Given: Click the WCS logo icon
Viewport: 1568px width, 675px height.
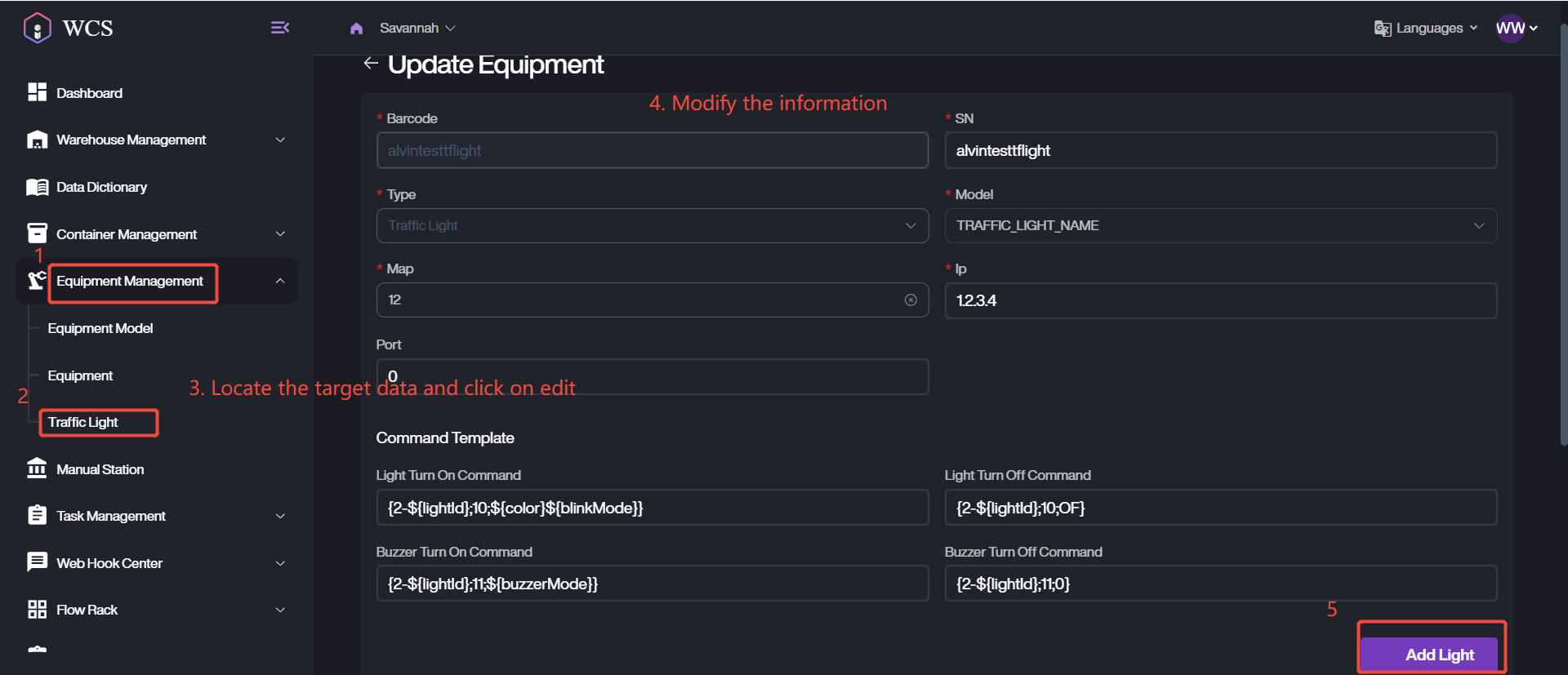Looking at the screenshot, I should coord(38,28).
